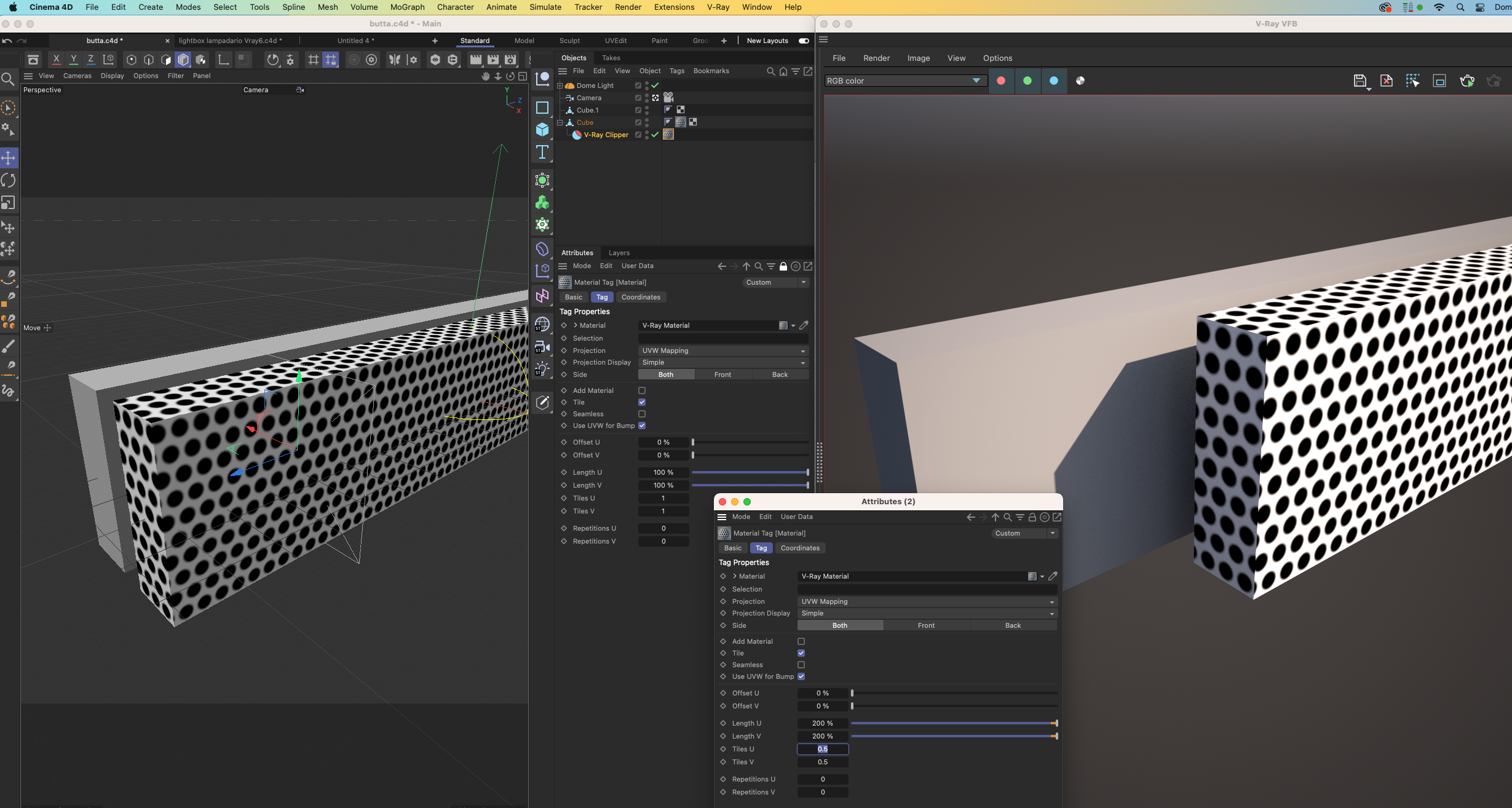This screenshot has height=808, width=1512.
Task: Select Front side in main Attributes
Action: click(x=722, y=374)
